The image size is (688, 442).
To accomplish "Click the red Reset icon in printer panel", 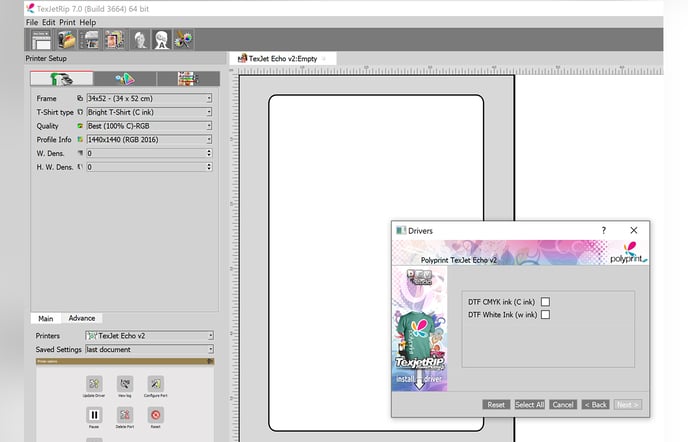I will 155,415.
